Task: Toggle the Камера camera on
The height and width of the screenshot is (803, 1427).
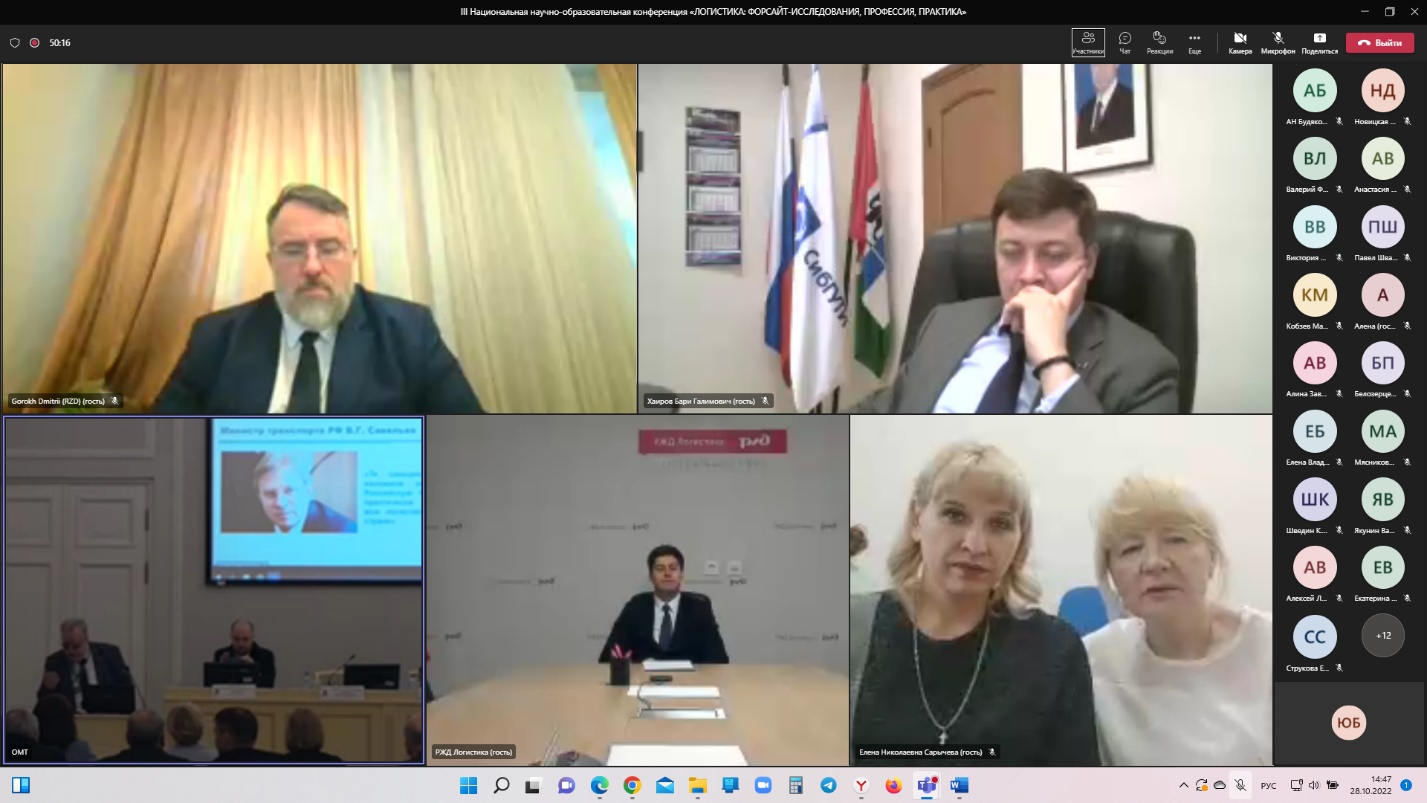Action: (x=1240, y=42)
